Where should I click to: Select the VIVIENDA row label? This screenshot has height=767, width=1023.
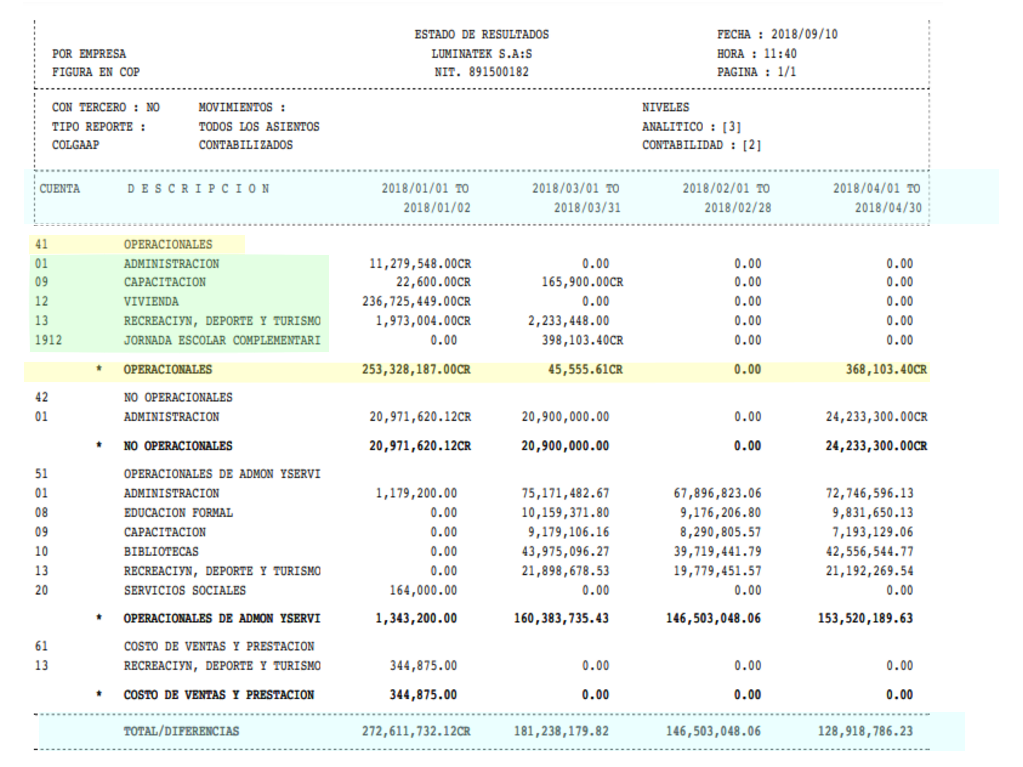(152, 302)
